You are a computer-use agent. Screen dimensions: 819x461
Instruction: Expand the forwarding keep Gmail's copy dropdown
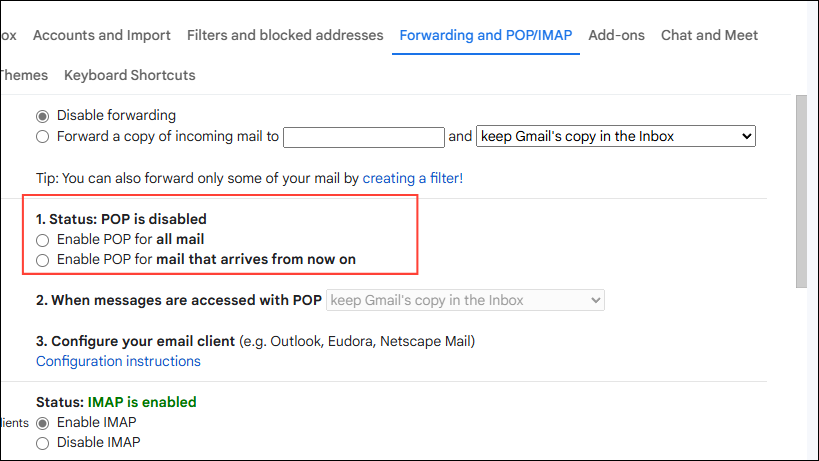pyautogui.click(x=615, y=137)
